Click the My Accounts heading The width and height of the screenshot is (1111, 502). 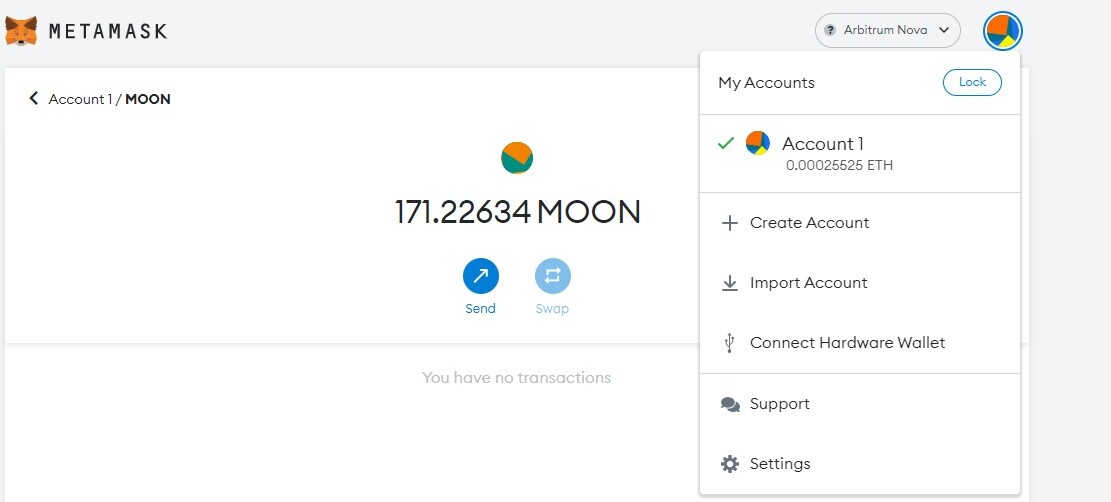[767, 83]
